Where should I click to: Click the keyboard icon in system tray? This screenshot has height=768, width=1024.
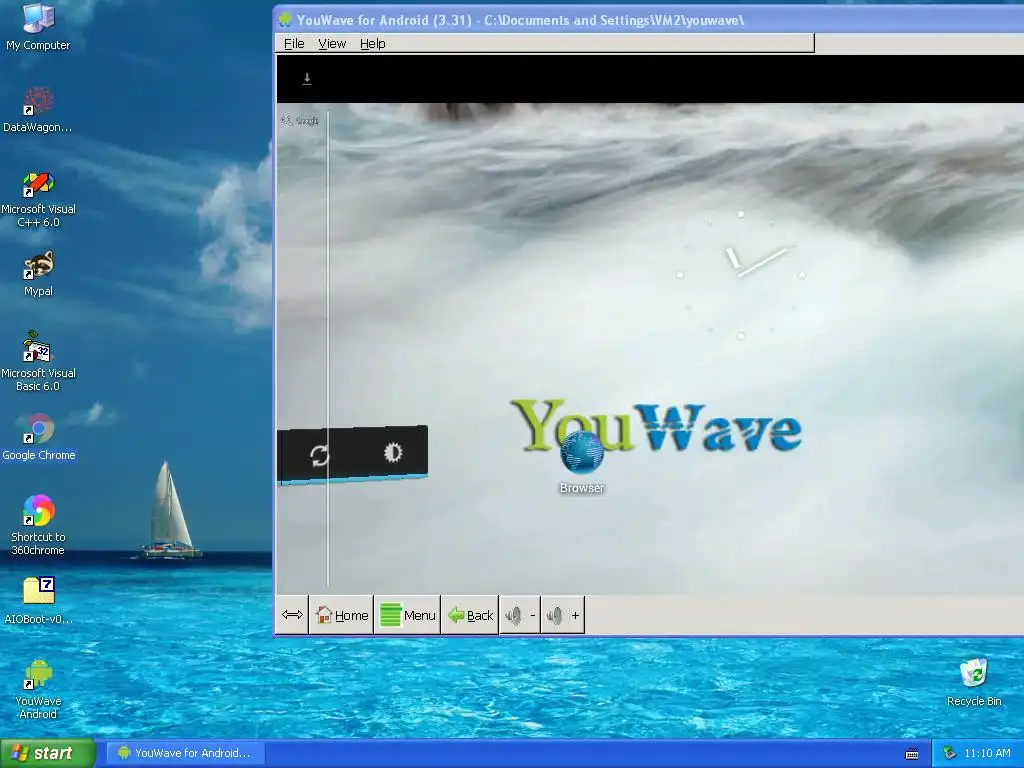pos(912,754)
